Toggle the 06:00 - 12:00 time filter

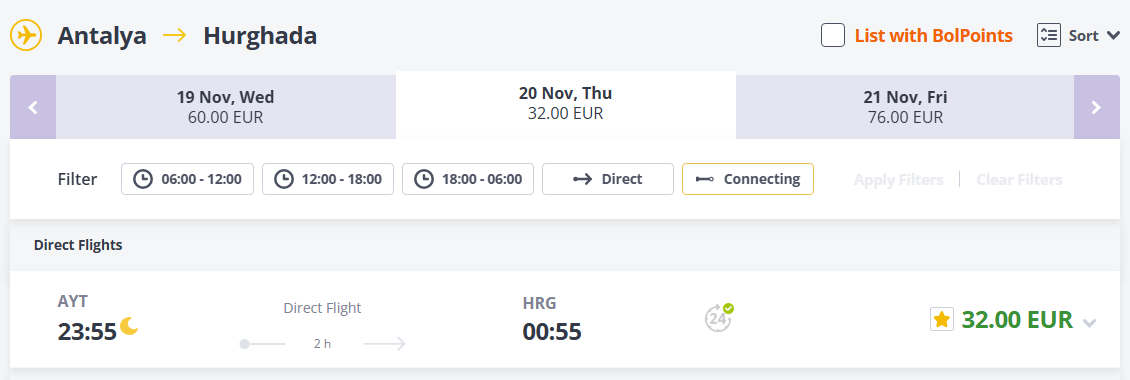click(x=187, y=179)
